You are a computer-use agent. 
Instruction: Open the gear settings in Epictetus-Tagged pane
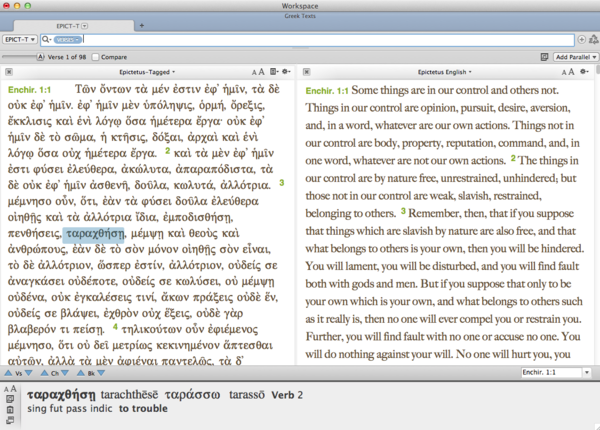pos(286,72)
